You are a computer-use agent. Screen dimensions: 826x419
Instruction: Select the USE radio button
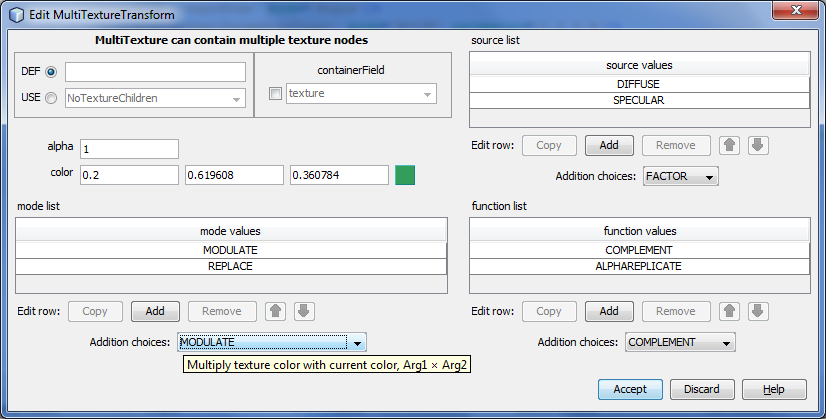tap(51, 98)
